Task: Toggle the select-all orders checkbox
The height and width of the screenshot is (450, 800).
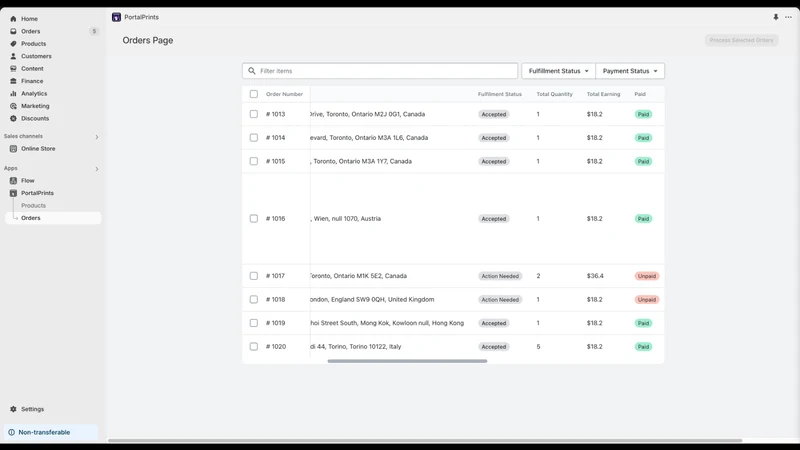Action: [254, 94]
